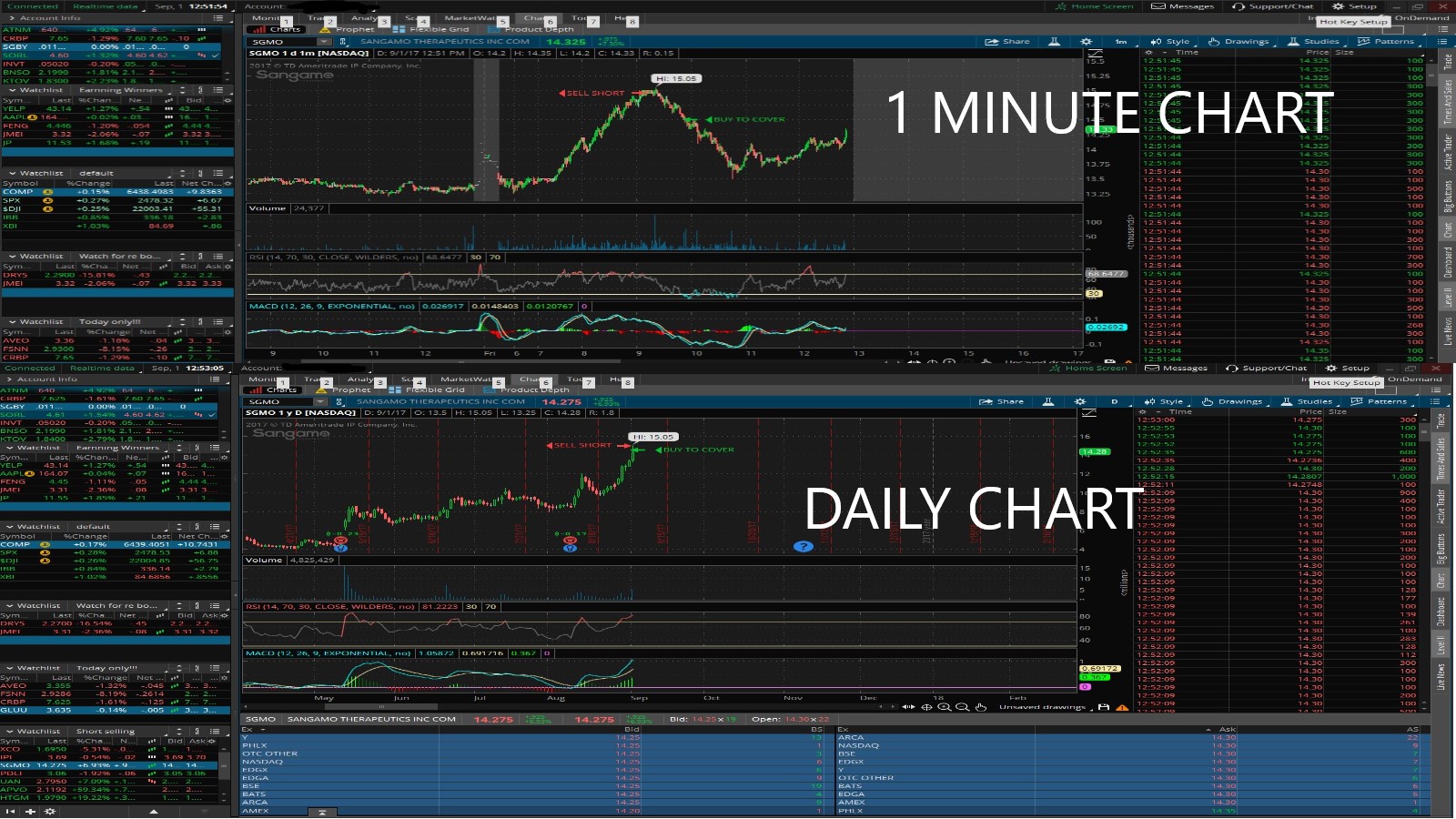
Task: Open Support/Chat in the daily chart window
Action: point(1267,368)
